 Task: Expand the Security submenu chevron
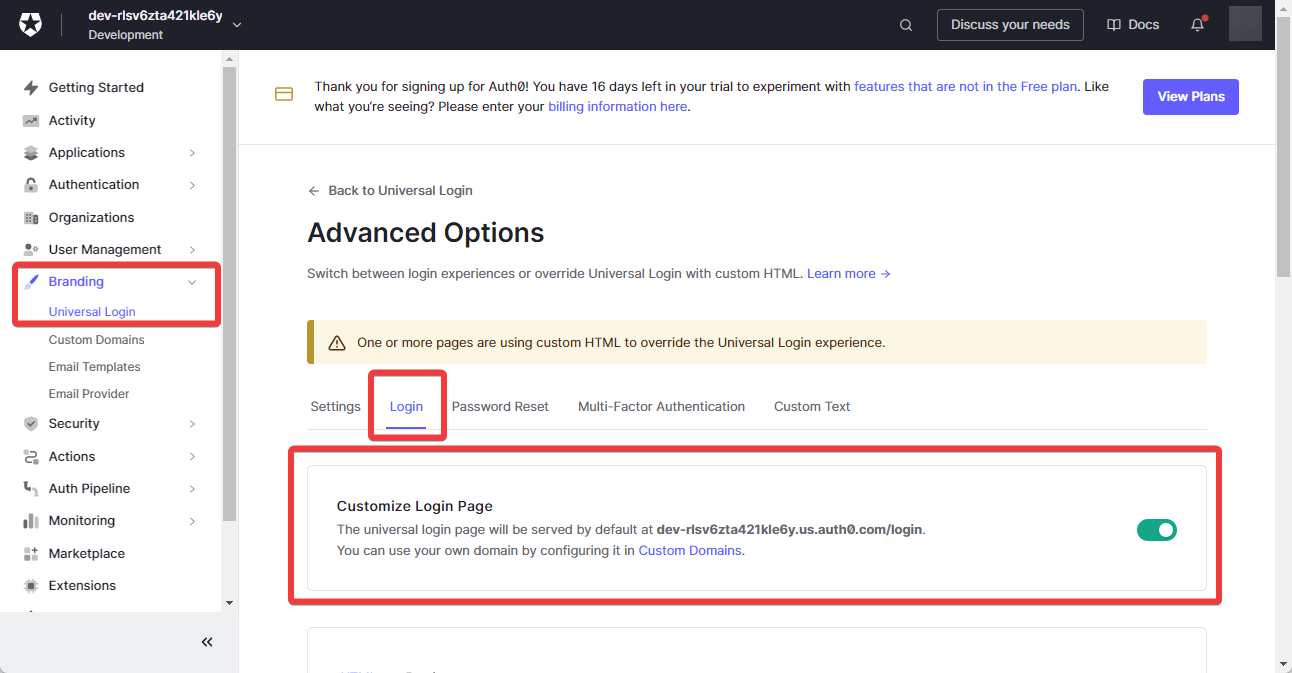pos(192,424)
